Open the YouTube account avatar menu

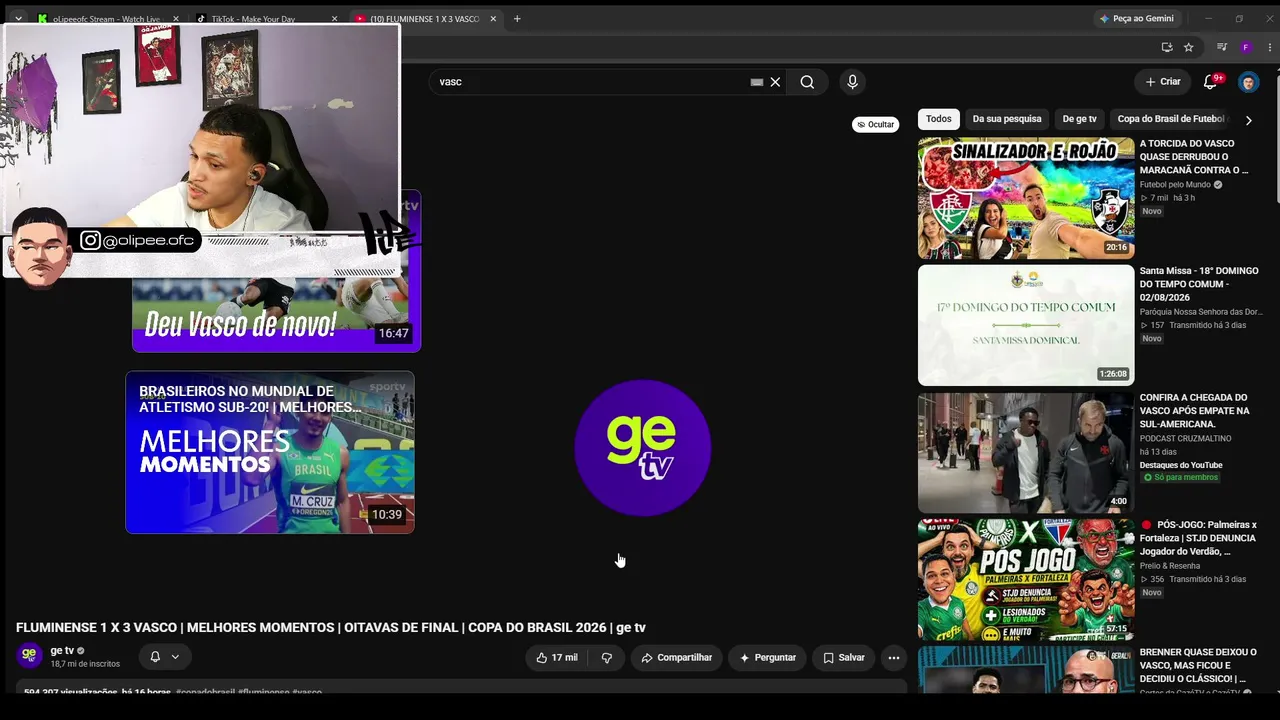(x=1248, y=82)
